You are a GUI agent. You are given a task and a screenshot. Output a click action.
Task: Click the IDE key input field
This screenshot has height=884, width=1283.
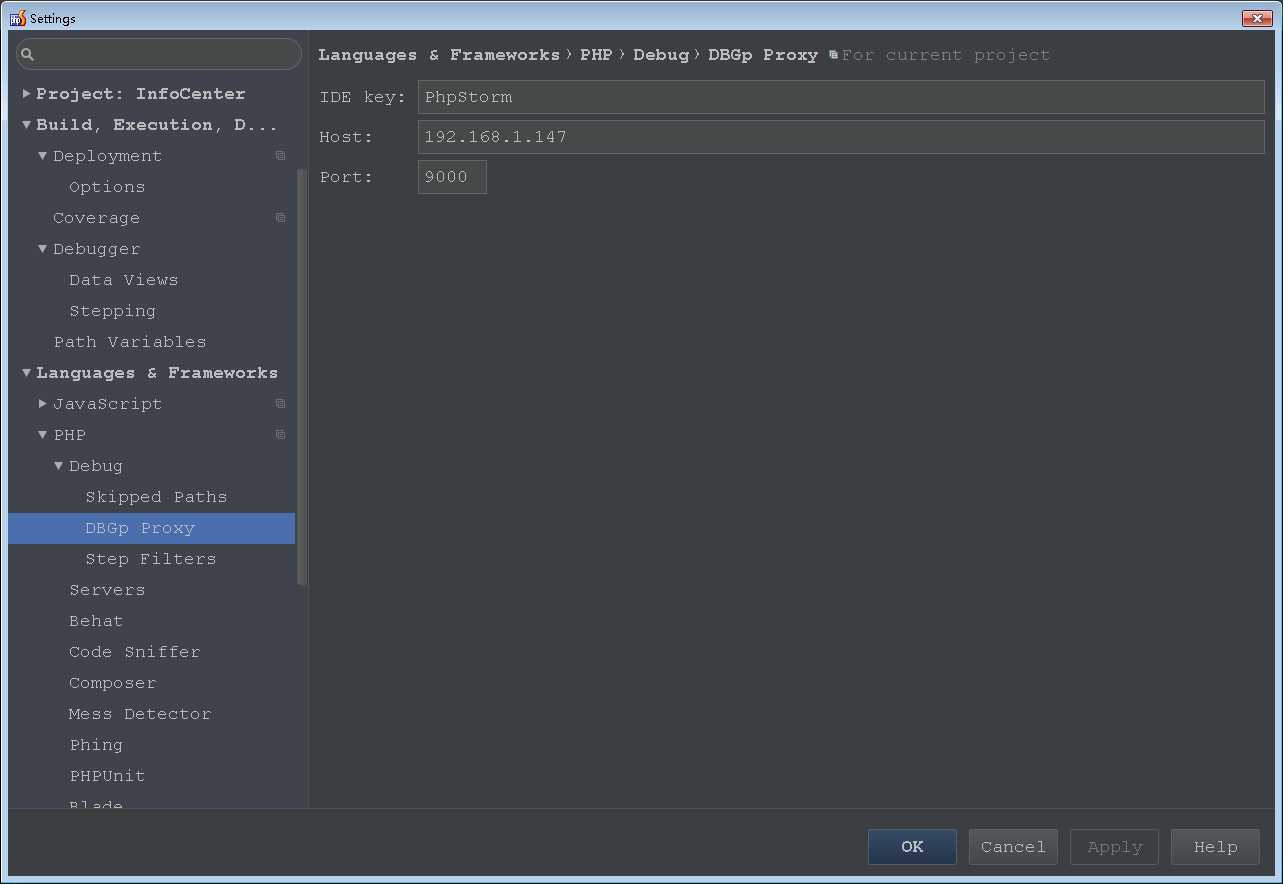tap(841, 97)
